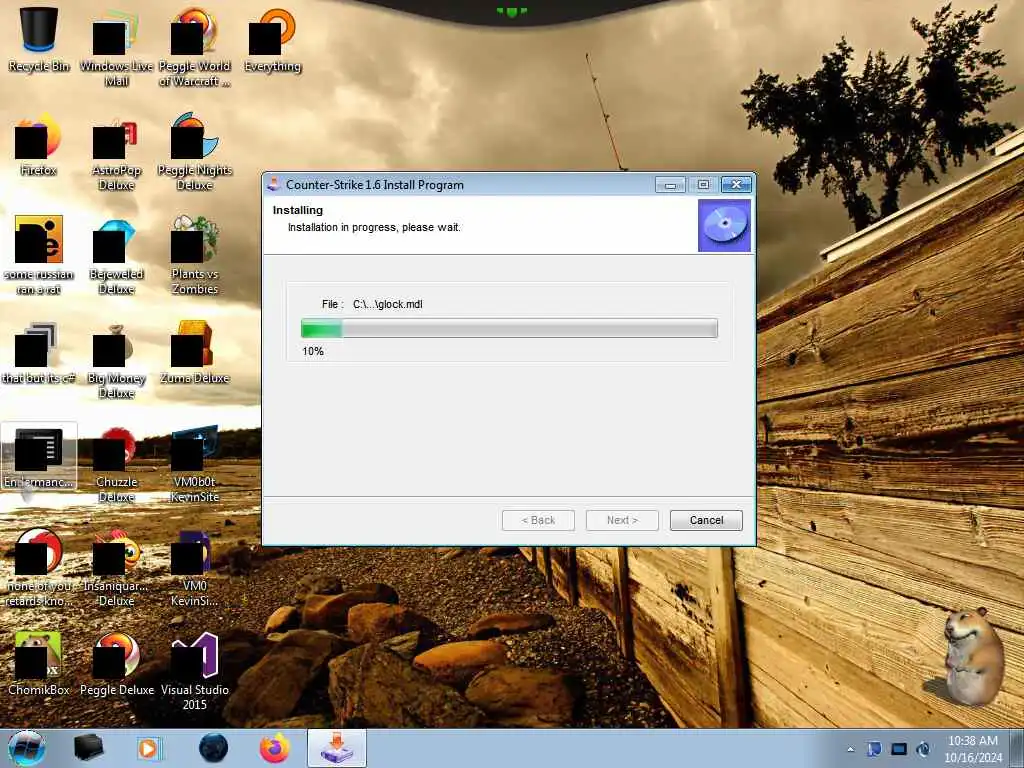1024x768 pixels.
Task: Click the monitor icon in system tray
Action: (x=899, y=749)
